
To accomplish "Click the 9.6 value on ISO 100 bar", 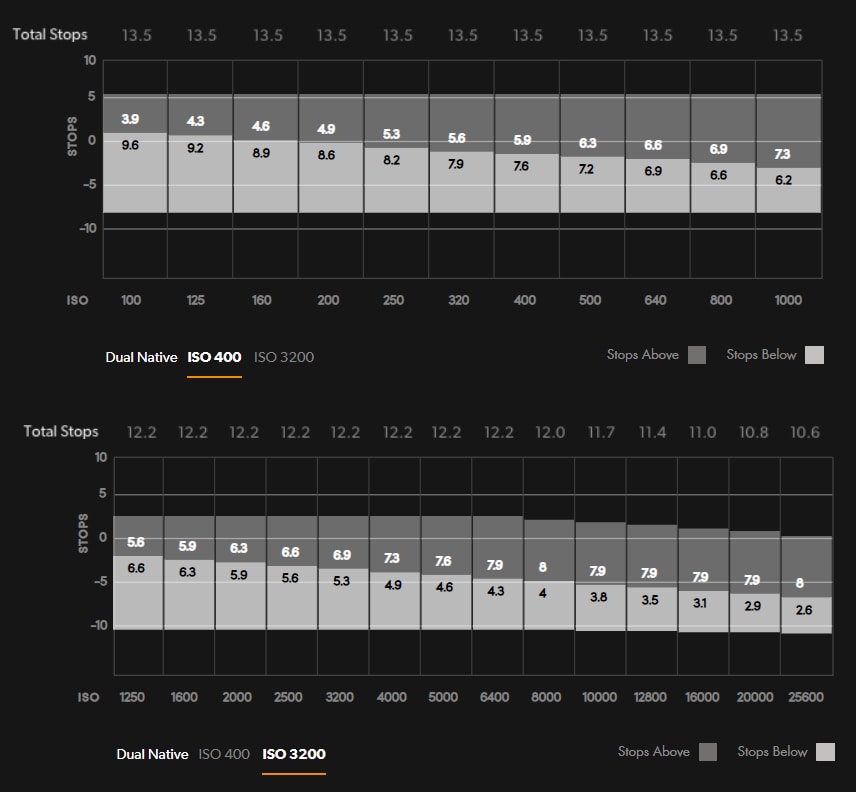I will [130, 146].
